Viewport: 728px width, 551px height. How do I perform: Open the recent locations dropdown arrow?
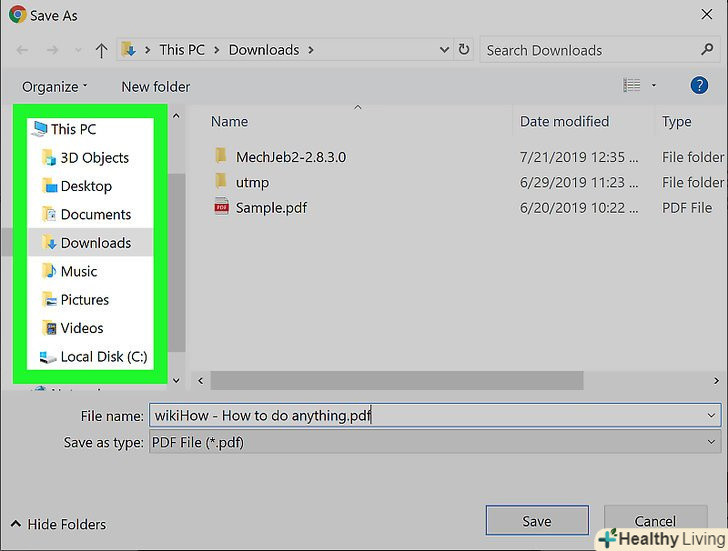point(78,50)
